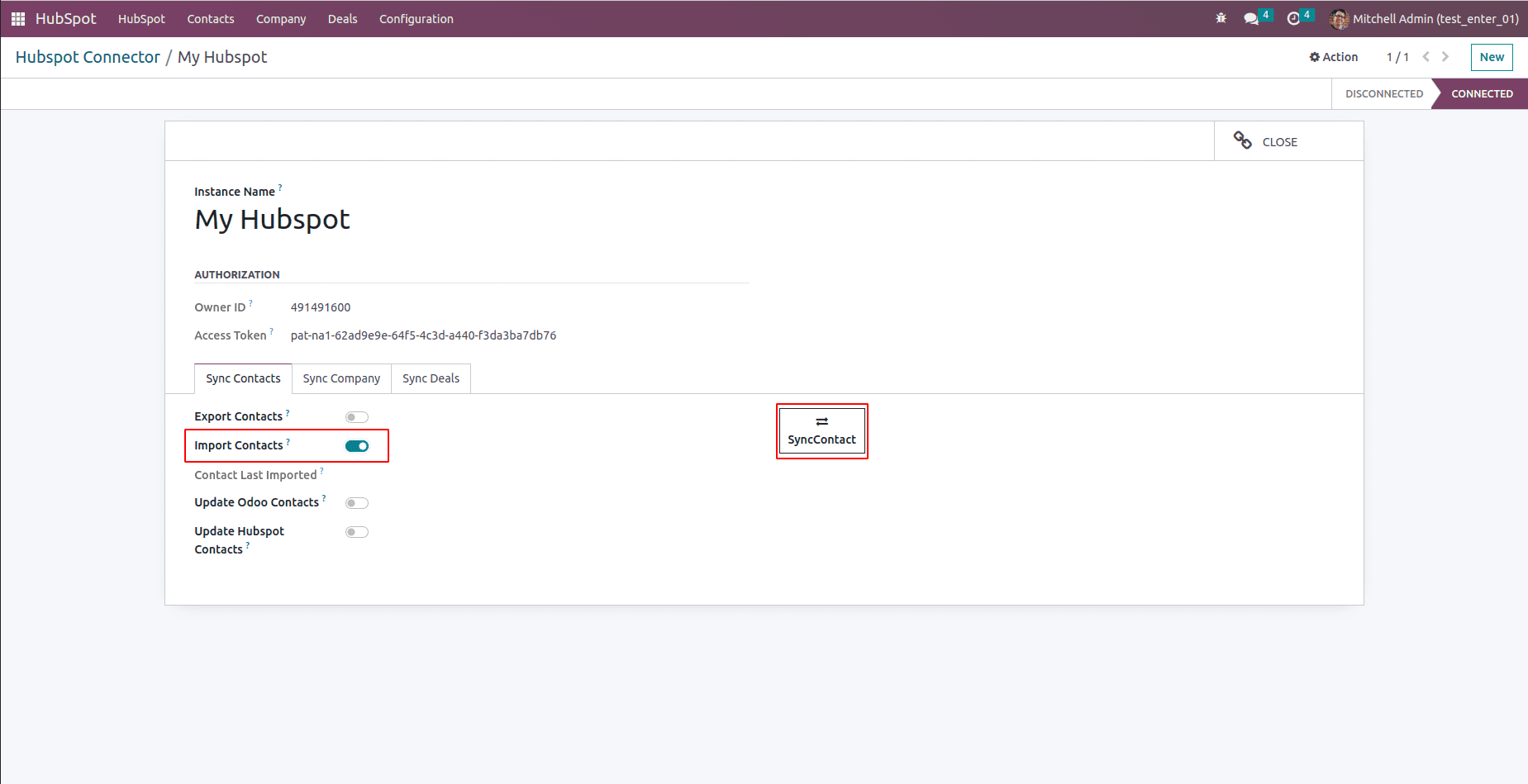Open Contacts menu

click(211, 18)
